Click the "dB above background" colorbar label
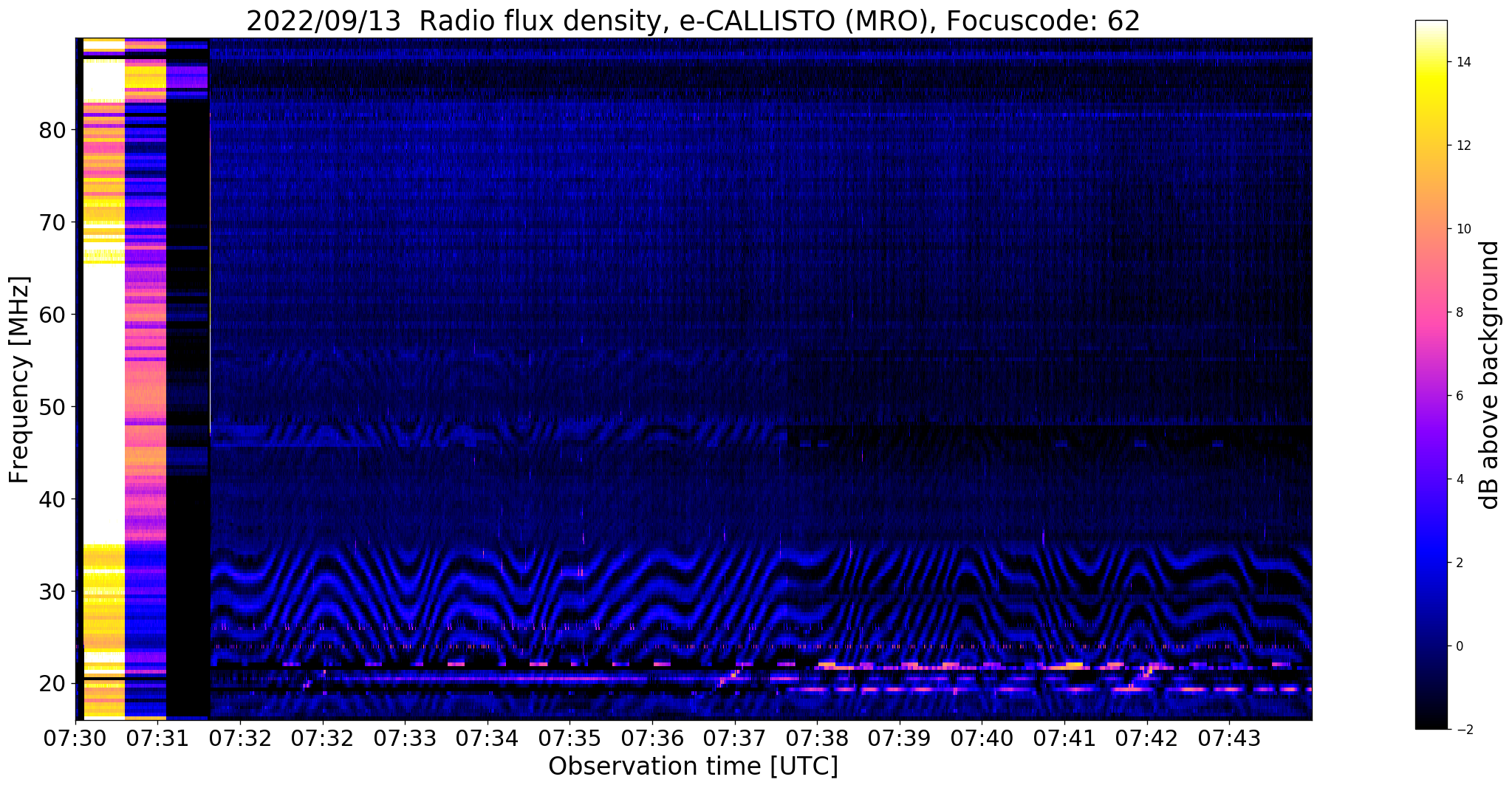Image resolution: width=1512 pixels, height=788 pixels. [x=1490, y=375]
